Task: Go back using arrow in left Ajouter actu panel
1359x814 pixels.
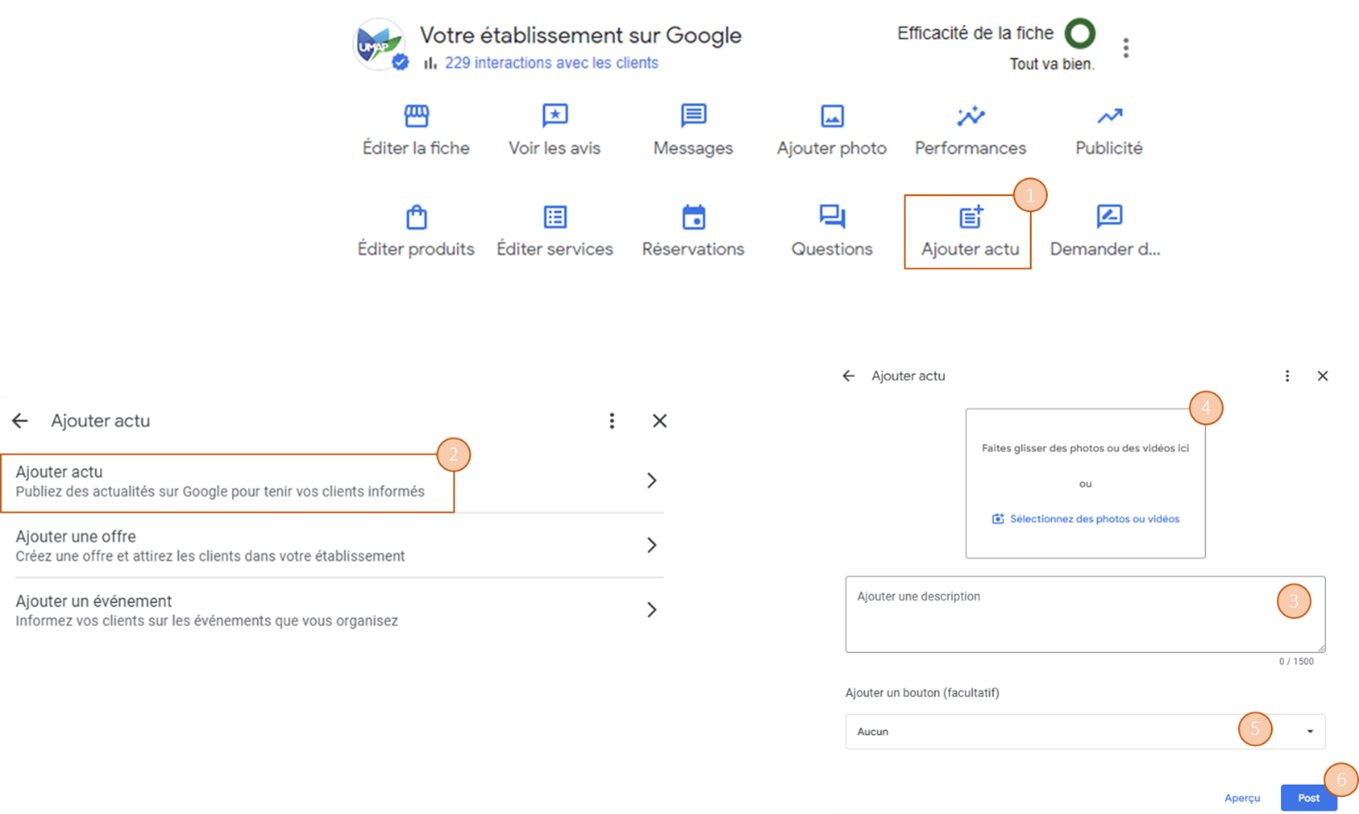Action: click(x=20, y=421)
